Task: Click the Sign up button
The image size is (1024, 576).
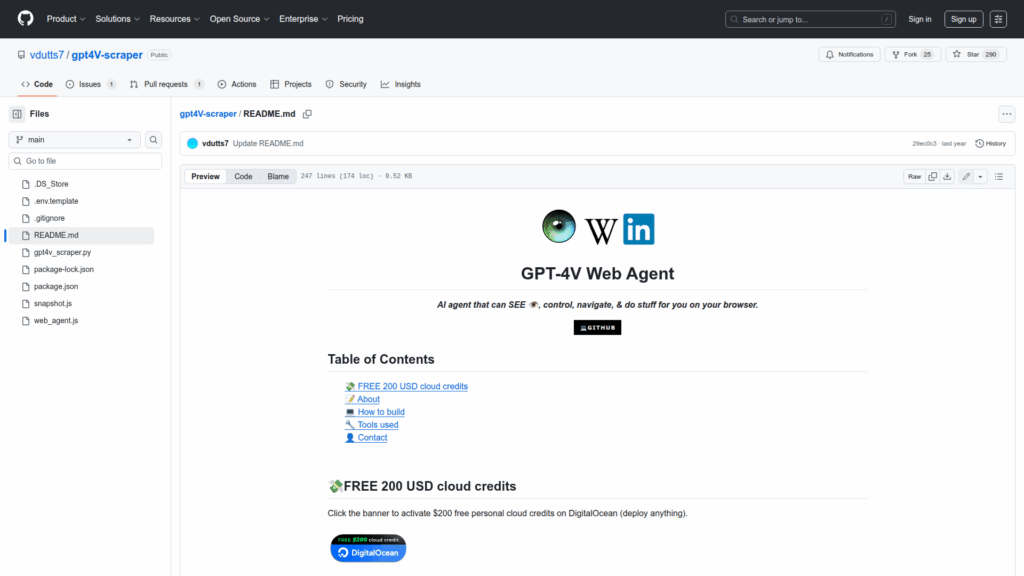Action: [x=963, y=19]
